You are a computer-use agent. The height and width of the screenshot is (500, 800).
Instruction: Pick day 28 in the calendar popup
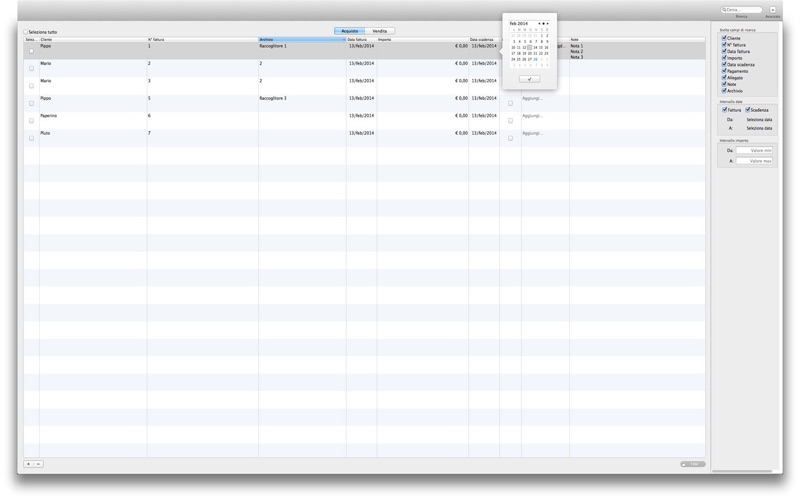tap(535, 59)
